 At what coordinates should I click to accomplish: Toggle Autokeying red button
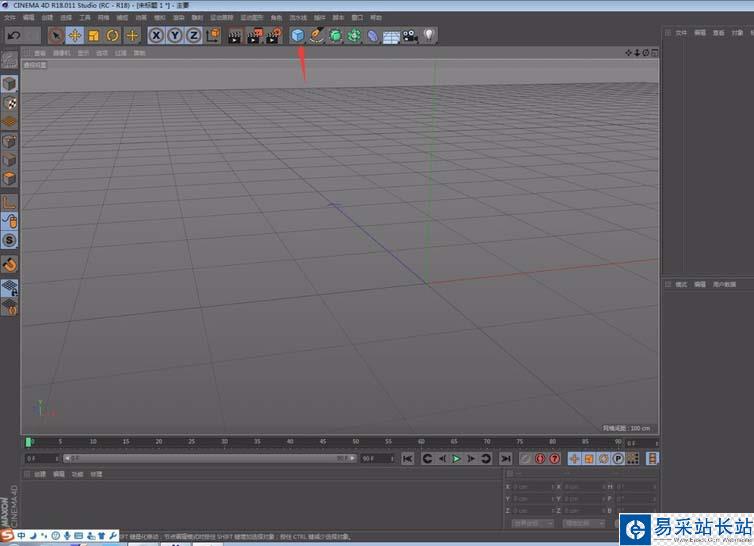coord(540,459)
